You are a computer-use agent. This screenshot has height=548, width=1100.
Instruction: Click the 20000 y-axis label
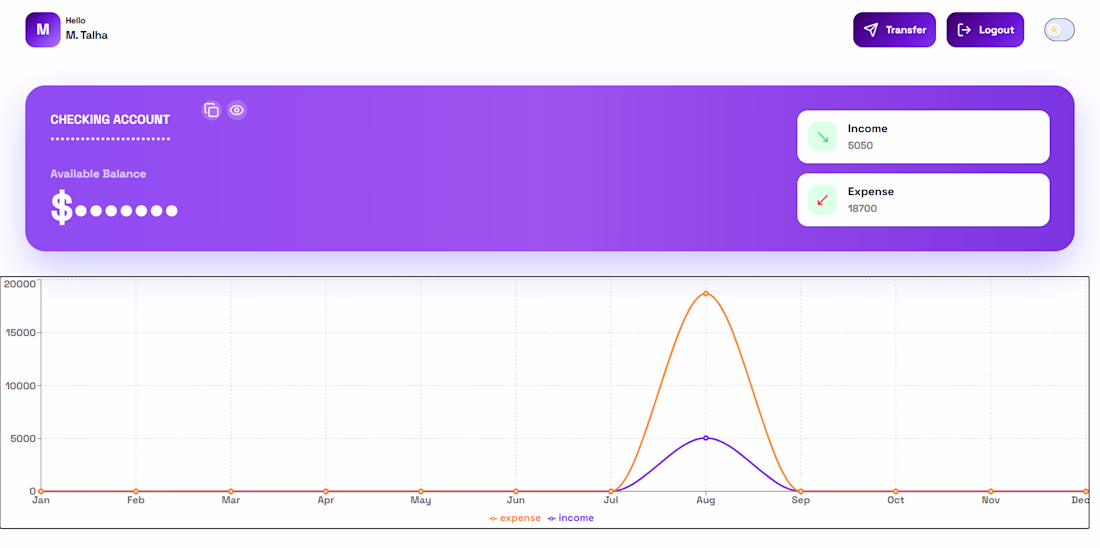coord(19,283)
